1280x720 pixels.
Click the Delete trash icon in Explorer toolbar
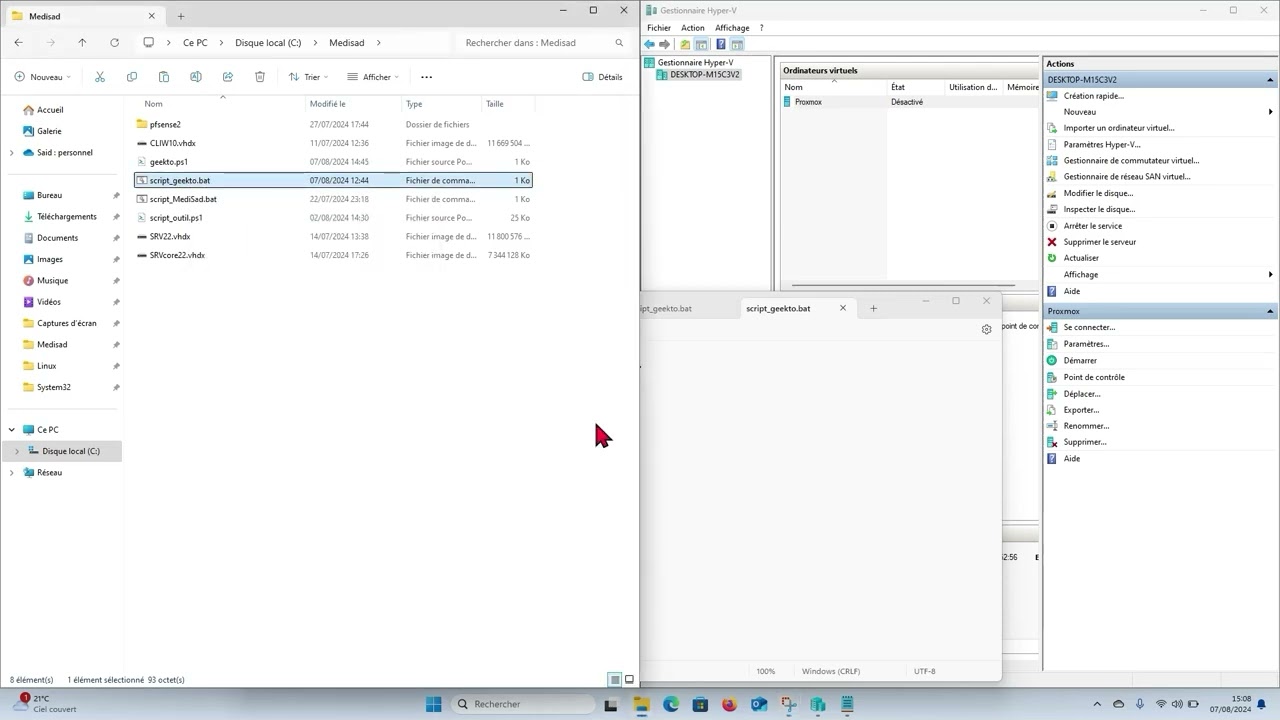260,77
